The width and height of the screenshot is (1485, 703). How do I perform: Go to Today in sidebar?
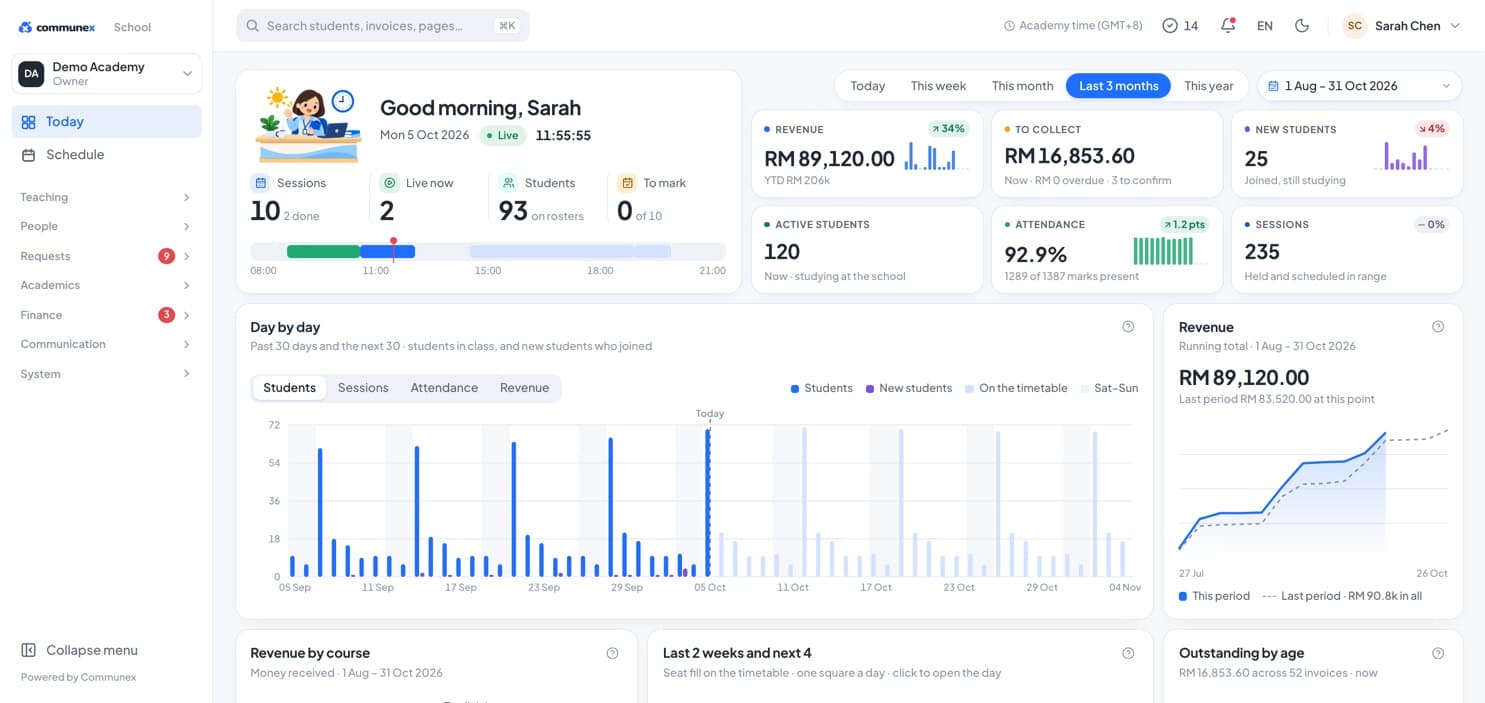[107, 122]
